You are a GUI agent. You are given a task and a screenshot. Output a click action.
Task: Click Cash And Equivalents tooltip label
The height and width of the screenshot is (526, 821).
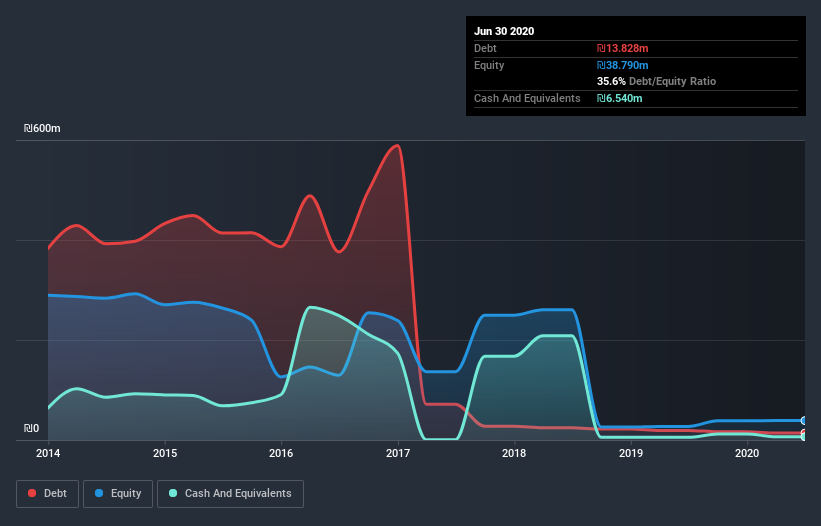[x=527, y=98]
